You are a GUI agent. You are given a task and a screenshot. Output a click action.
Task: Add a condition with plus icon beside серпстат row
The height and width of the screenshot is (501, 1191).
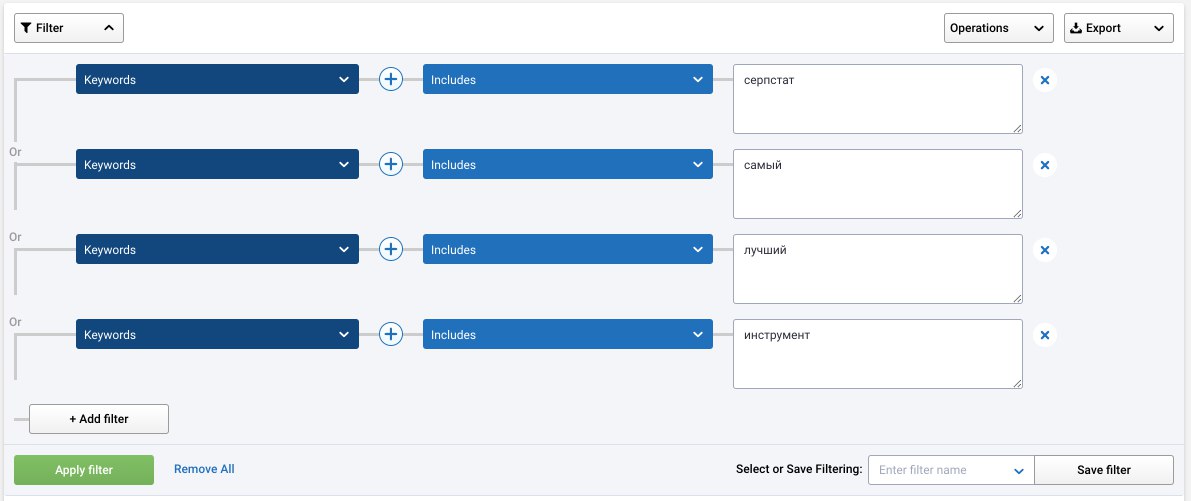[390, 79]
